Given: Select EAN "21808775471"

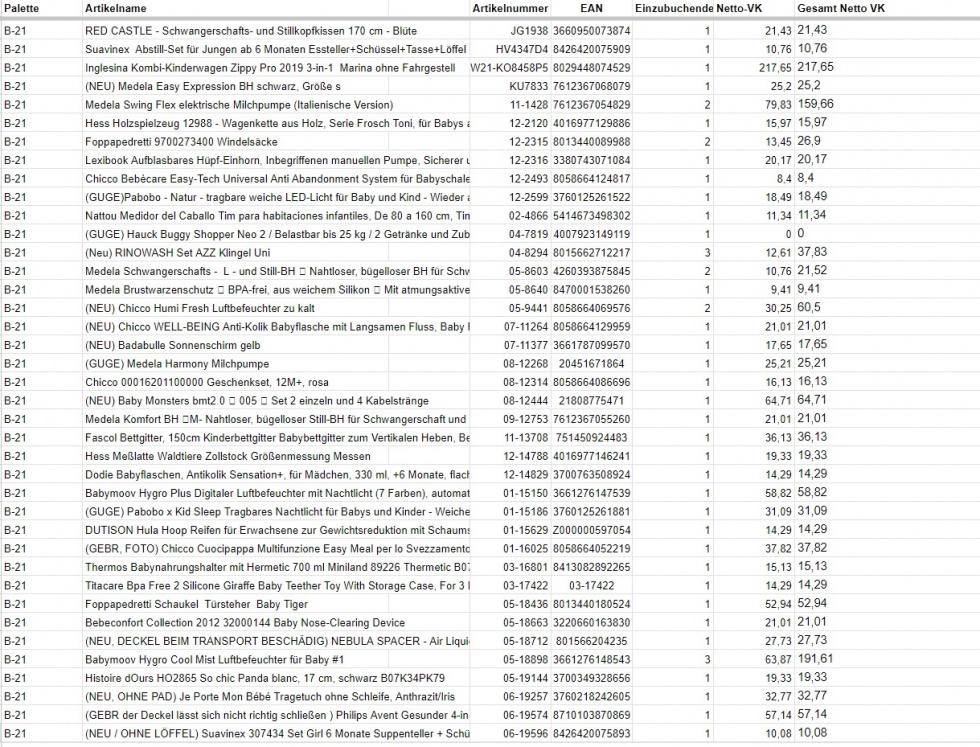Looking at the screenshot, I should 591,401.
